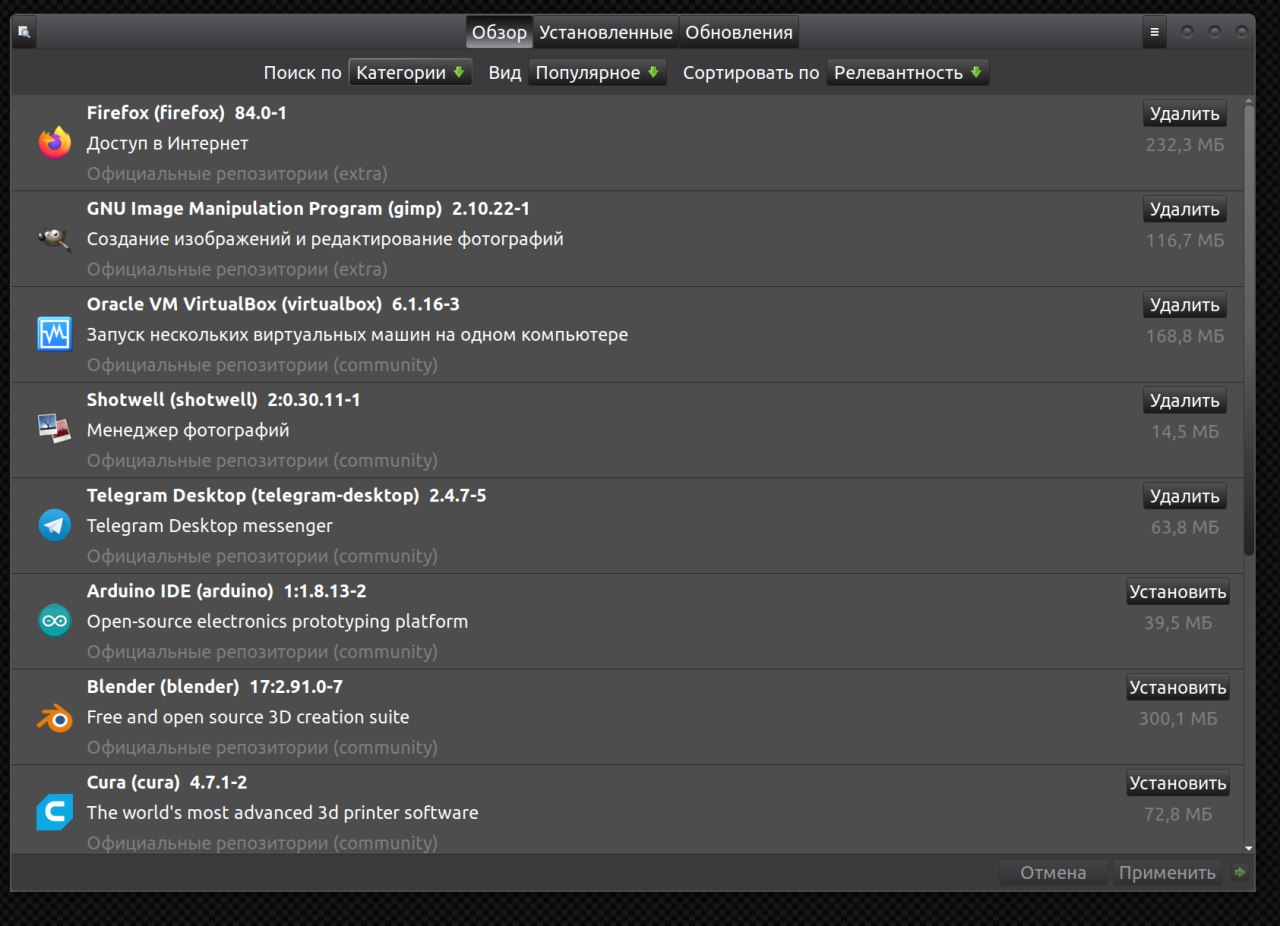Viewport: 1280px width, 926px height.
Task: Click the Shotwell application icon
Action: click(54, 430)
